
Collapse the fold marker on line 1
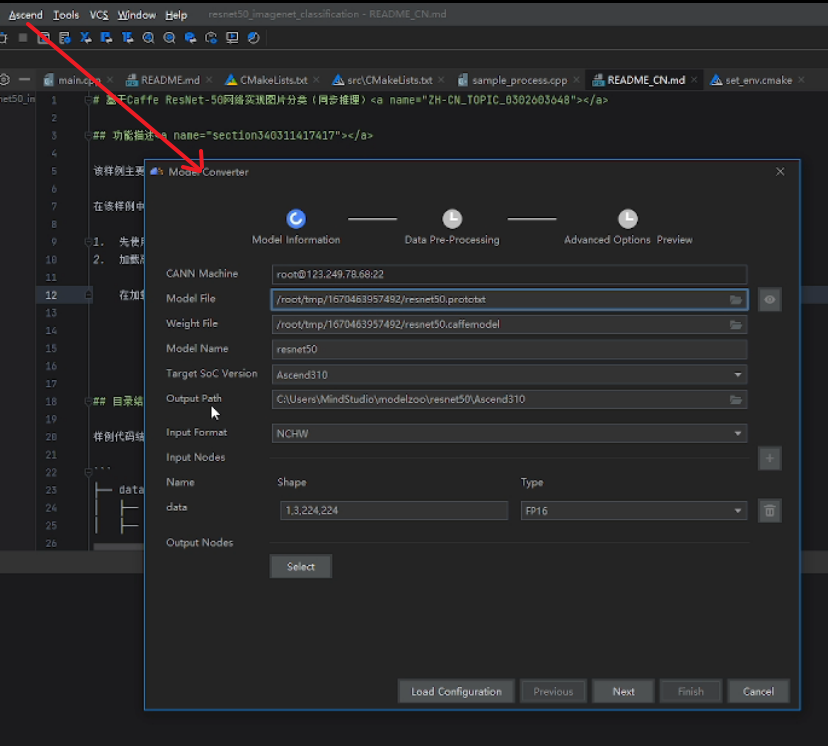[88, 100]
